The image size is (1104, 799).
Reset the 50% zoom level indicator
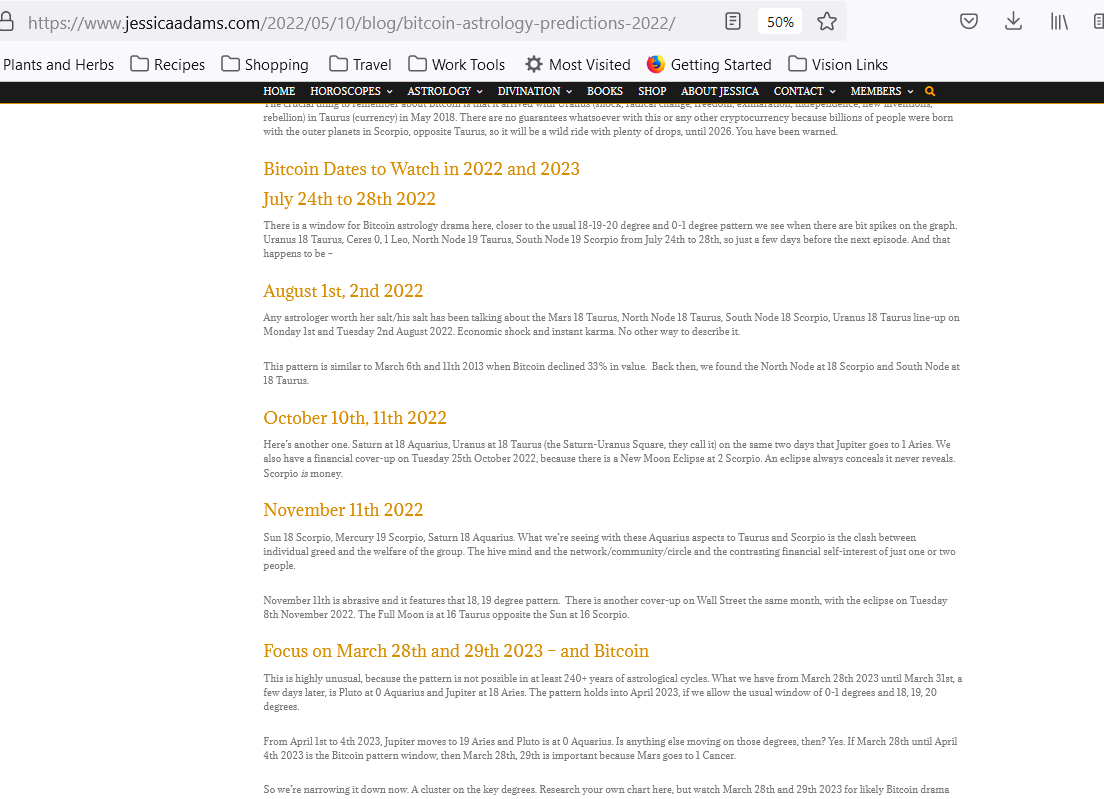pyautogui.click(x=780, y=21)
